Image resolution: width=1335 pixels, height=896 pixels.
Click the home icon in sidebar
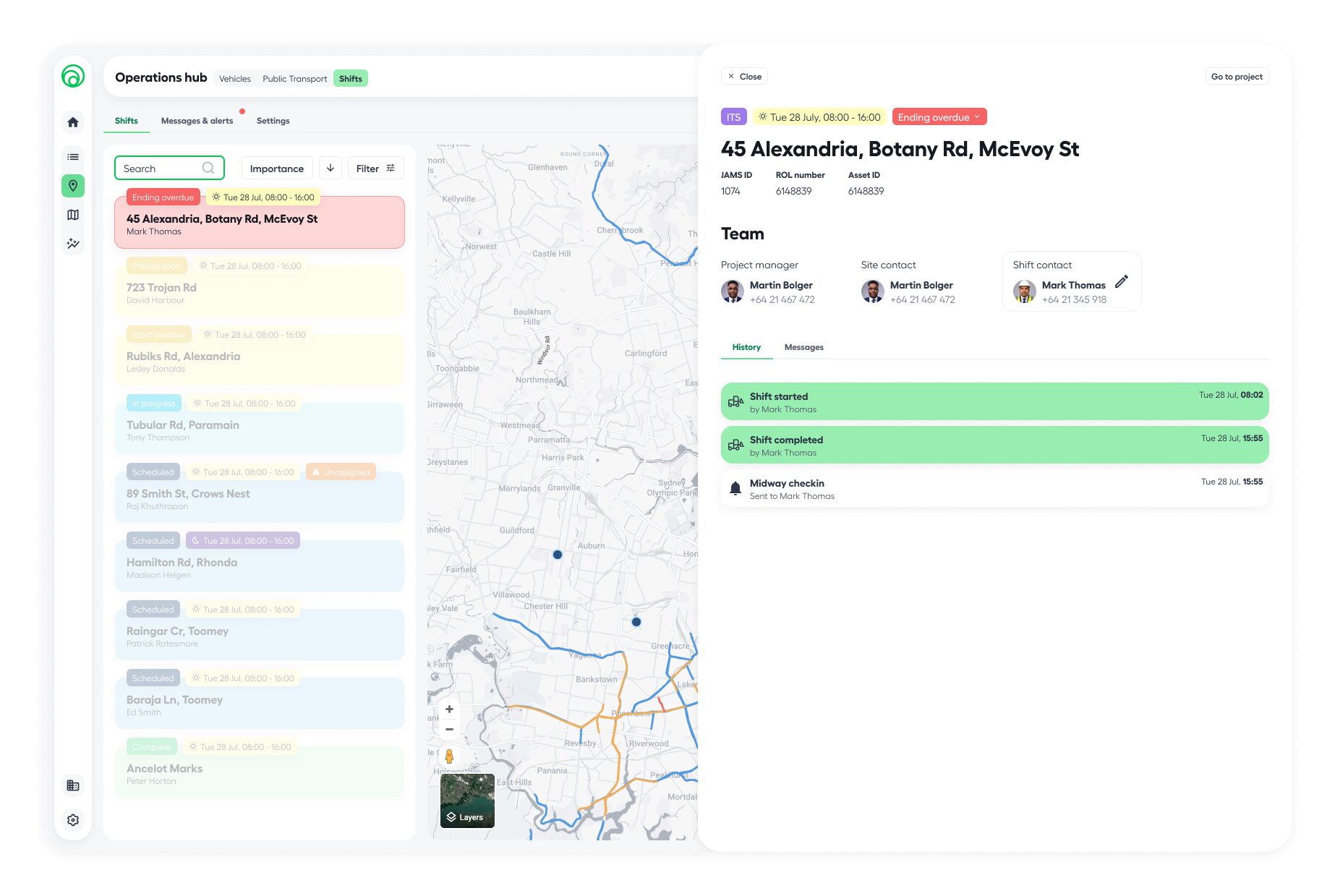pyautogui.click(x=73, y=122)
